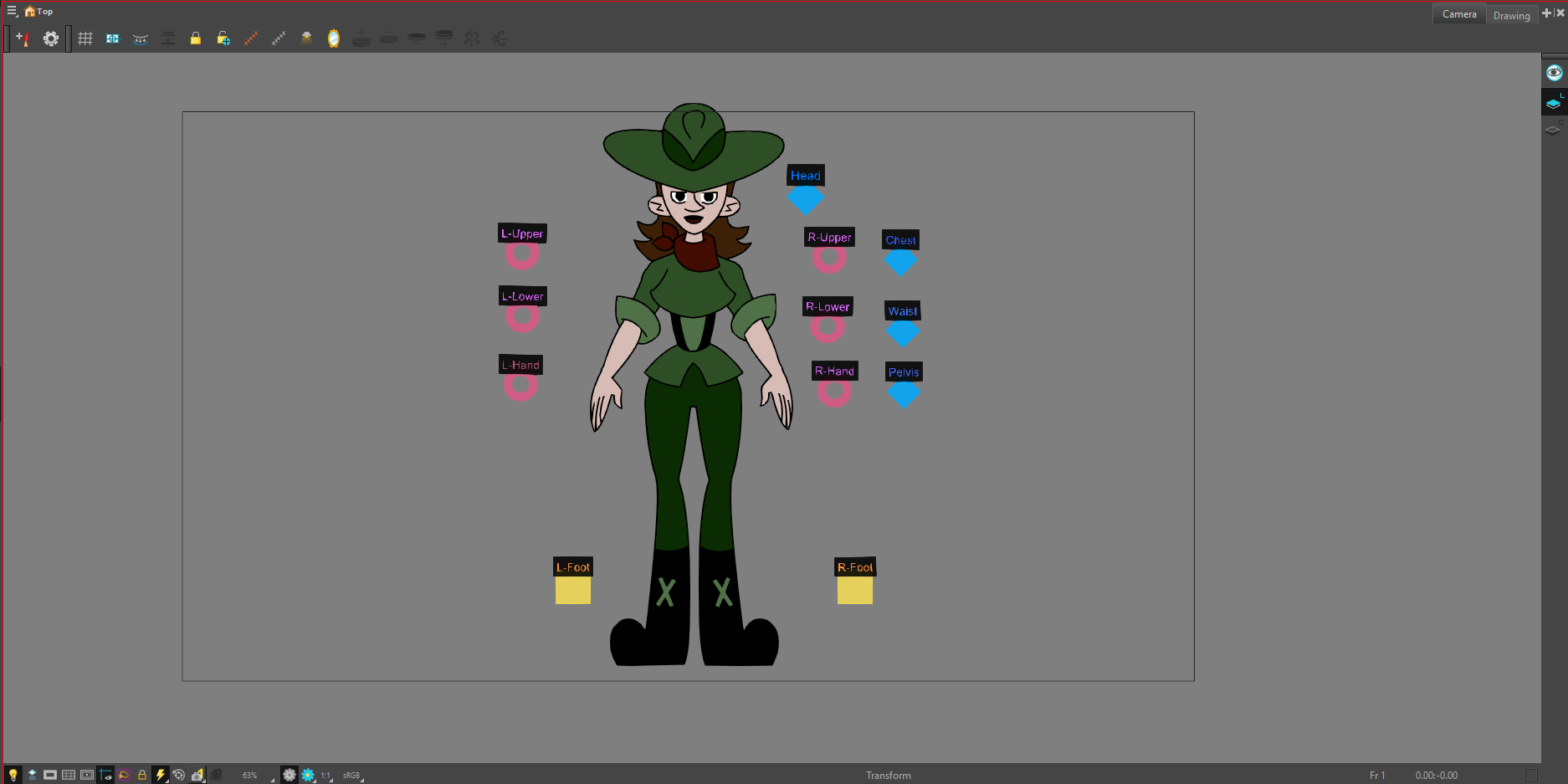Click the blue bowl-shaped icon with arrows
Screen dimensions: 1568x784
pyautogui.click(x=141, y=38)
